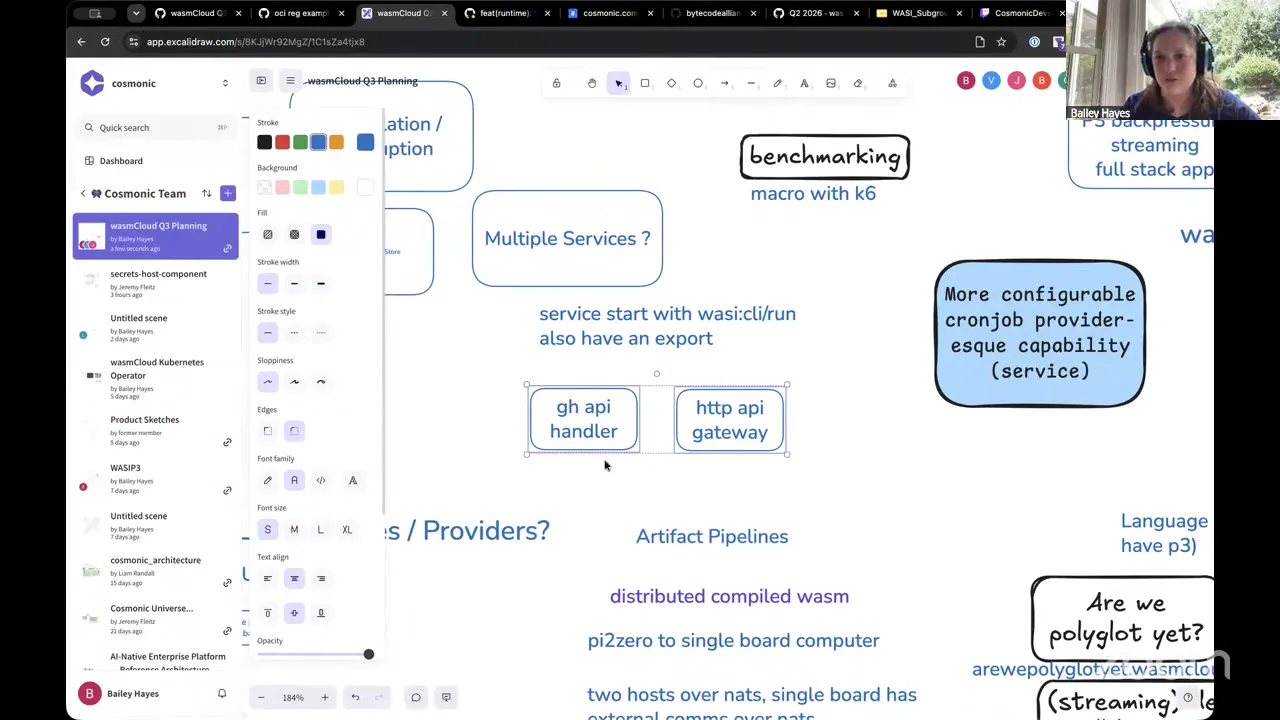Set stroke style to dashed
This screenshot has width=1280, height=720.
tap(294, 333)
